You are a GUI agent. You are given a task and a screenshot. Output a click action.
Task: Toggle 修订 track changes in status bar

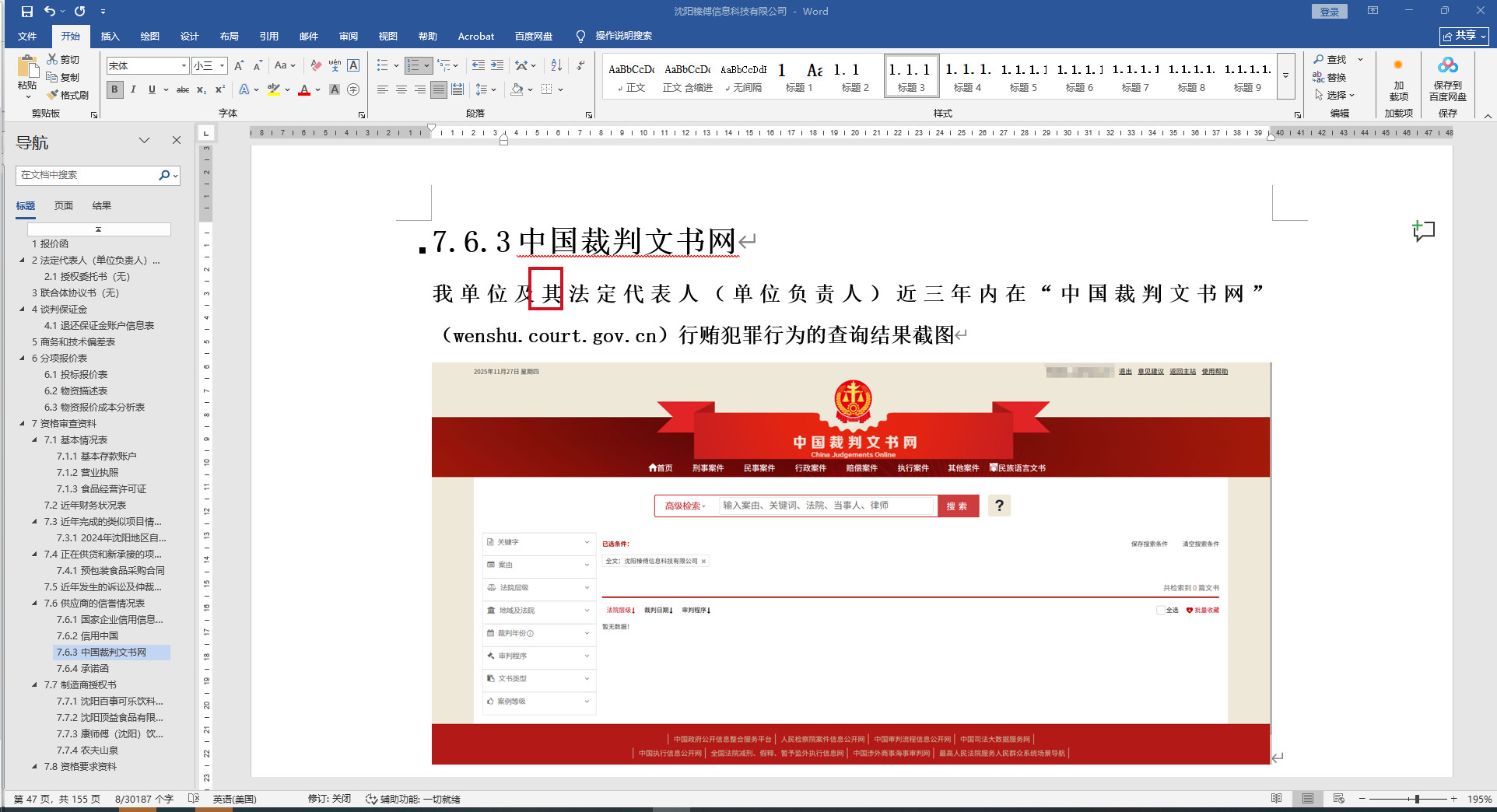[x=329, y=799]
